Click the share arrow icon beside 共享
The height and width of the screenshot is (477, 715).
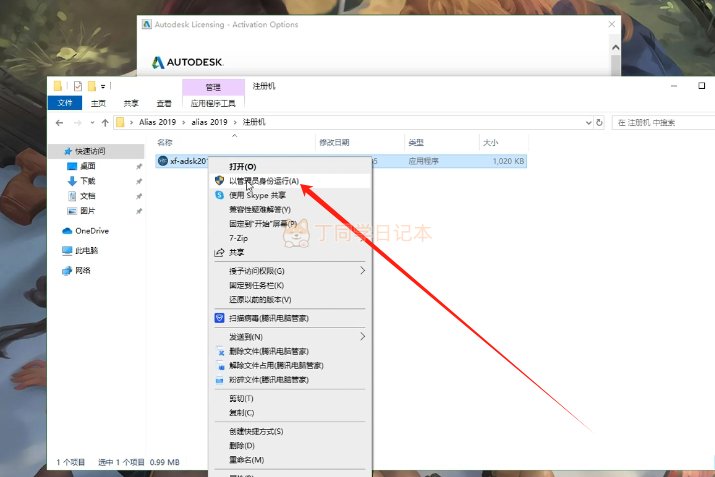click(219, 252)
